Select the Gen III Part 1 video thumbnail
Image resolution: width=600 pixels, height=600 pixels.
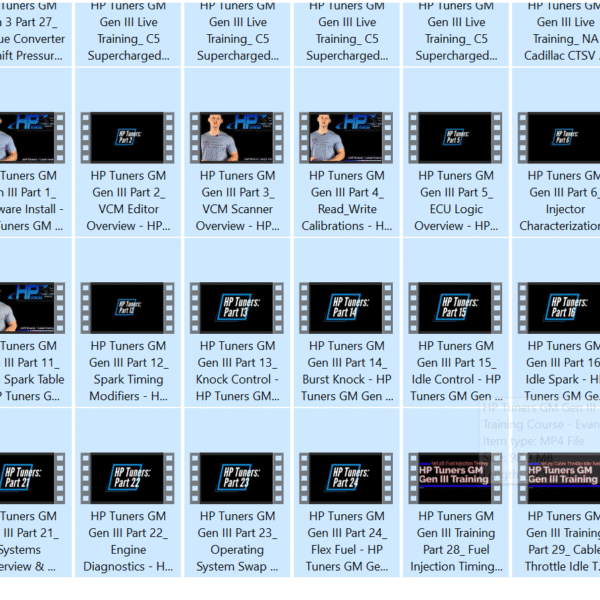(32, 138)
